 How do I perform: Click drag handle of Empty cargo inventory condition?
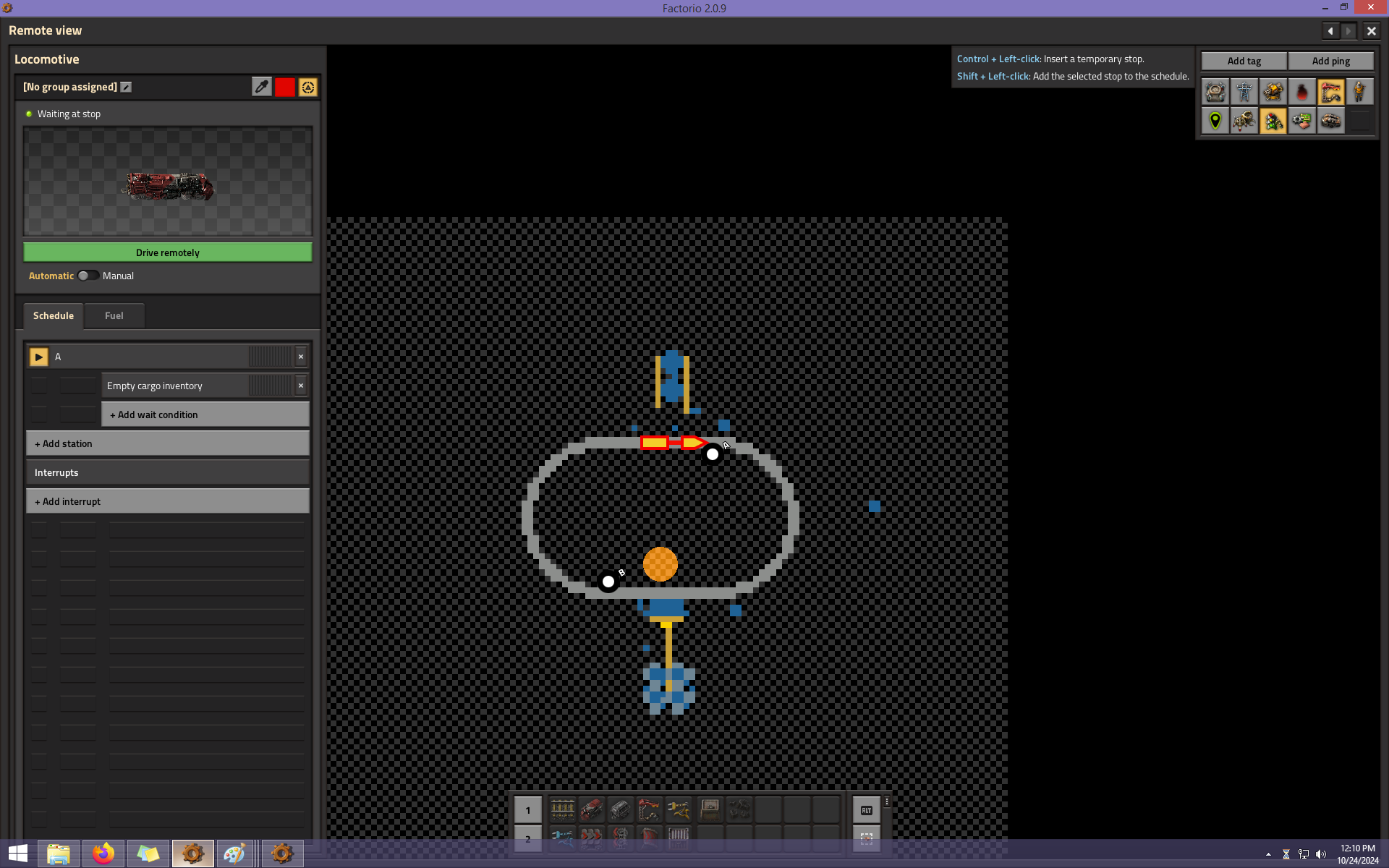[x=271, y=386]
